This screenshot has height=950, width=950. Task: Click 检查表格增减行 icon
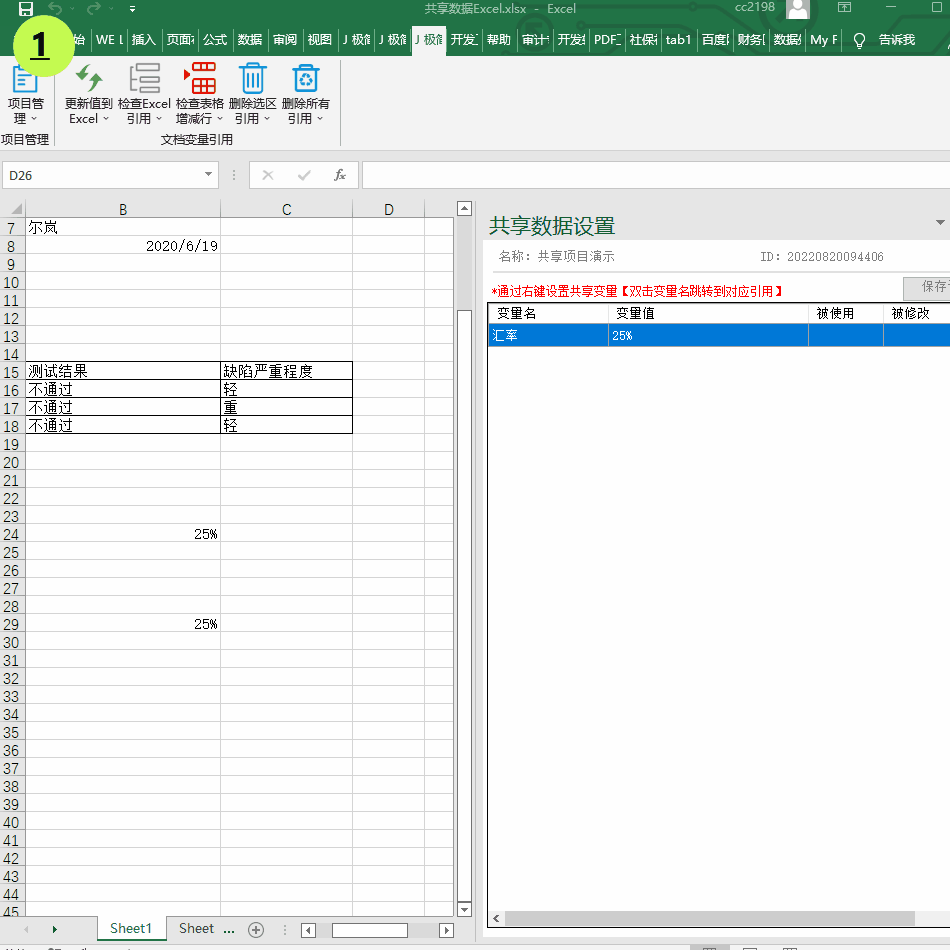coord(200,78)
